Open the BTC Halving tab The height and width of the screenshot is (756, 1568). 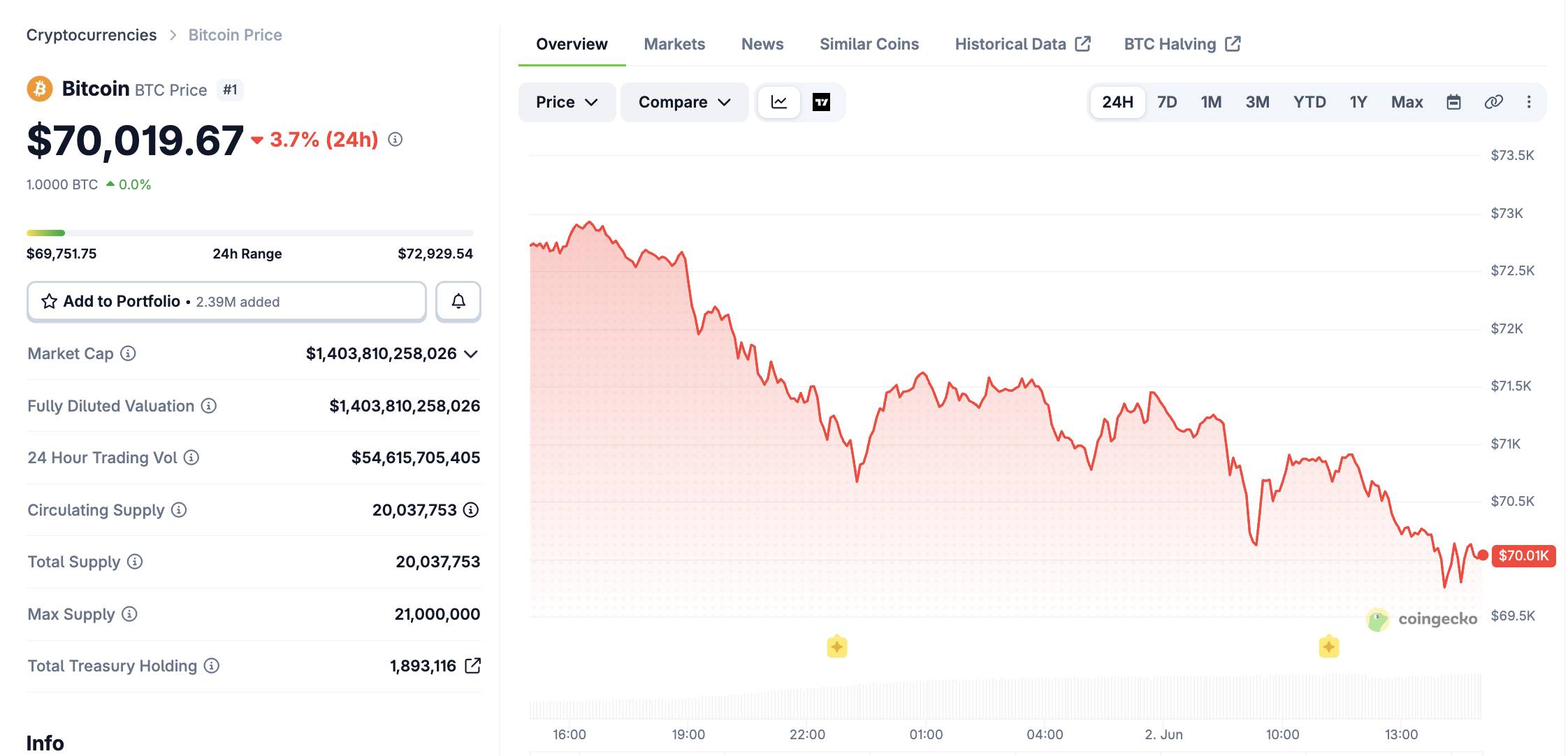1182,44
